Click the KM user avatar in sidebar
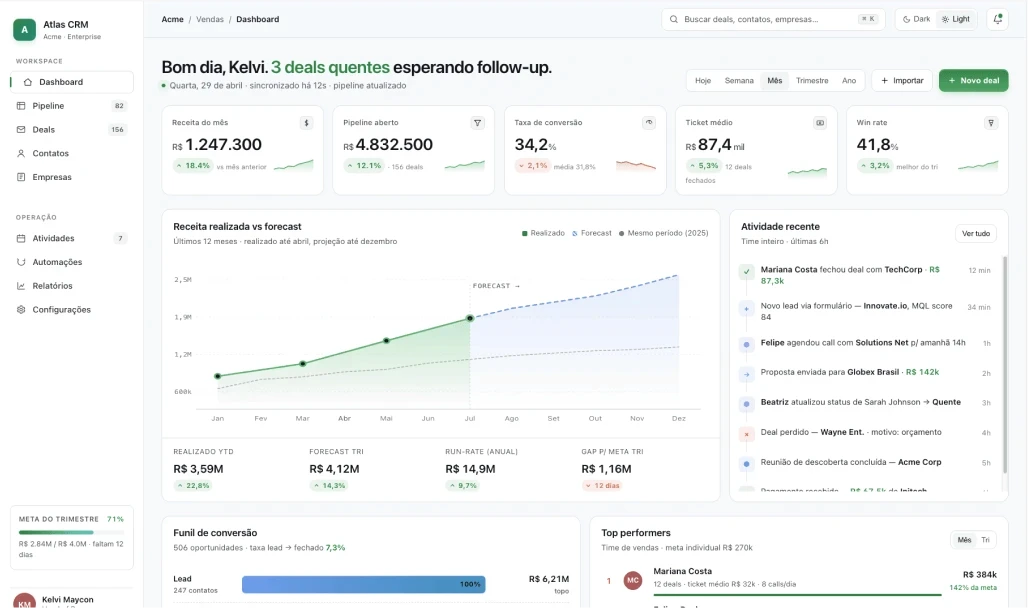The image size is (1028, 608). click(x=24, y=602)
